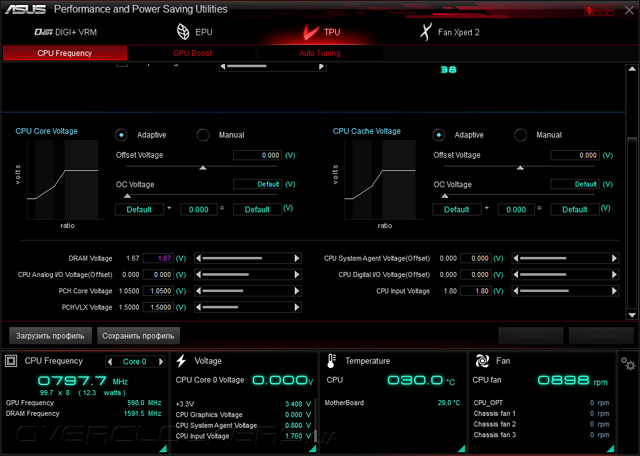The image size is (640, 456).
Task: Increase PCHVLX Voltage right arrow
Action: coord(297,307)
